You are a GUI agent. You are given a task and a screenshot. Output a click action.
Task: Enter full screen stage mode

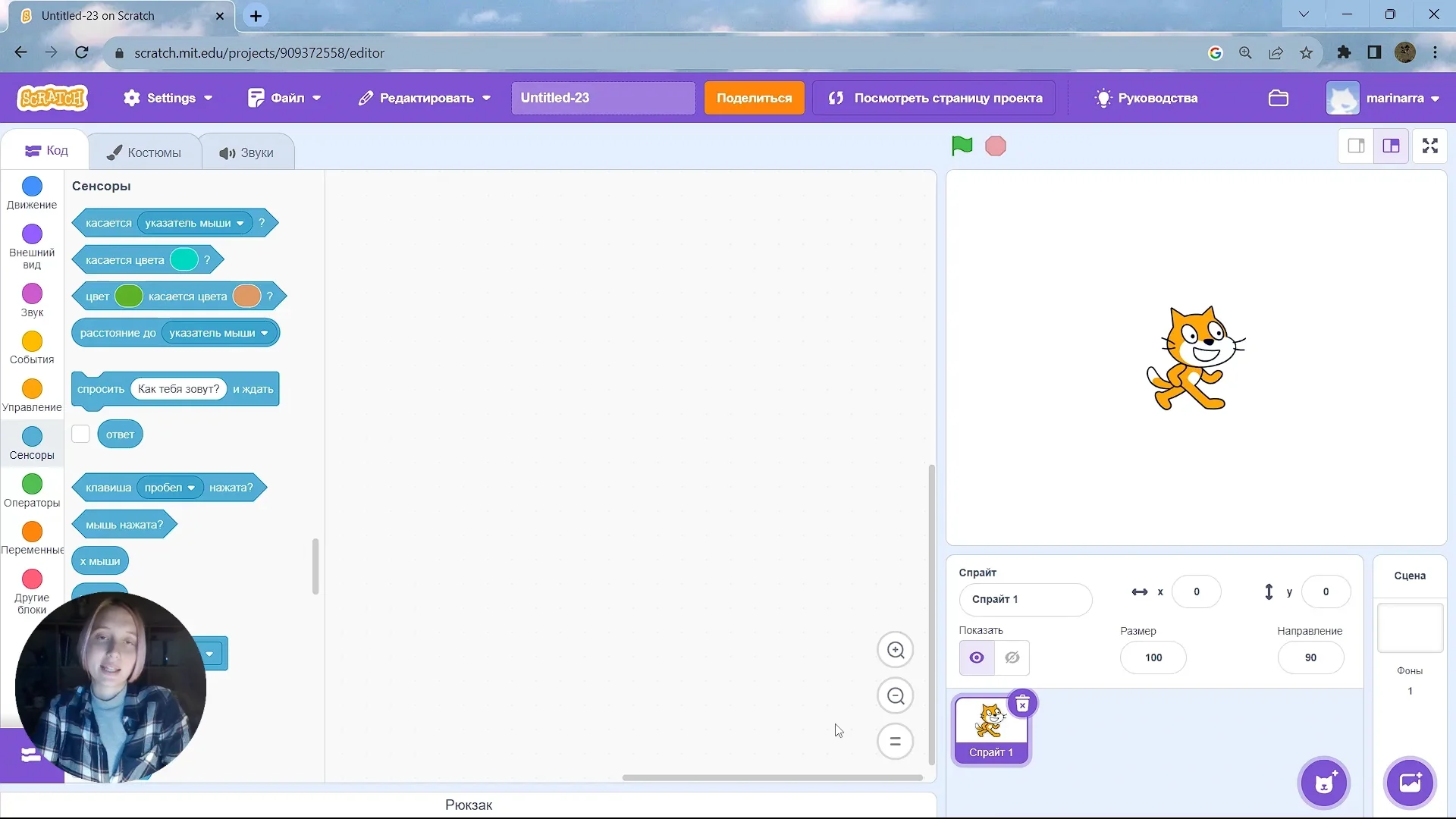pyautogui.click(x=1430, y=146)
